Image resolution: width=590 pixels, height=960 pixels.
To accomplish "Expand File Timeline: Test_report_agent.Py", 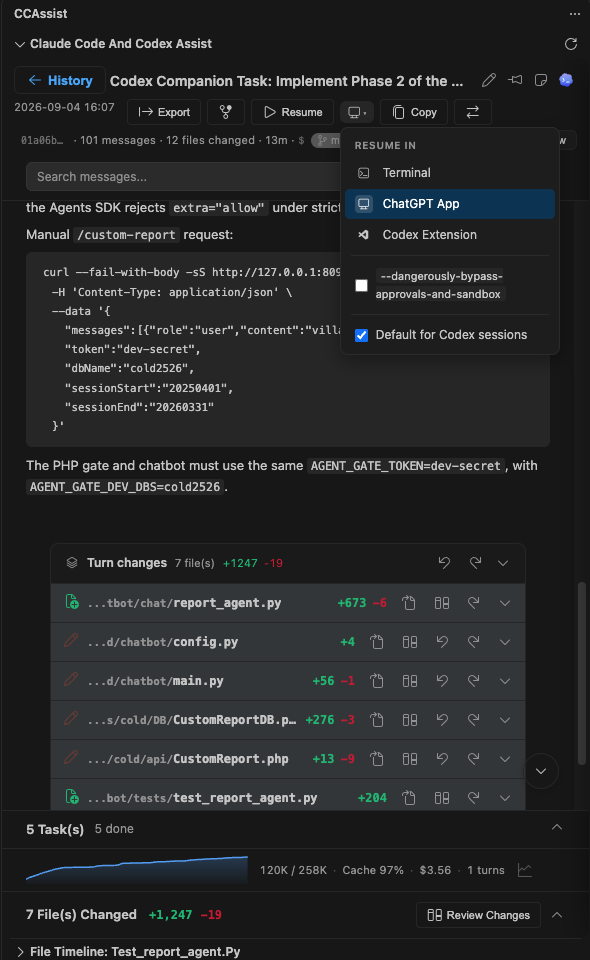I will pyautogui.click(x=20, y=951).
